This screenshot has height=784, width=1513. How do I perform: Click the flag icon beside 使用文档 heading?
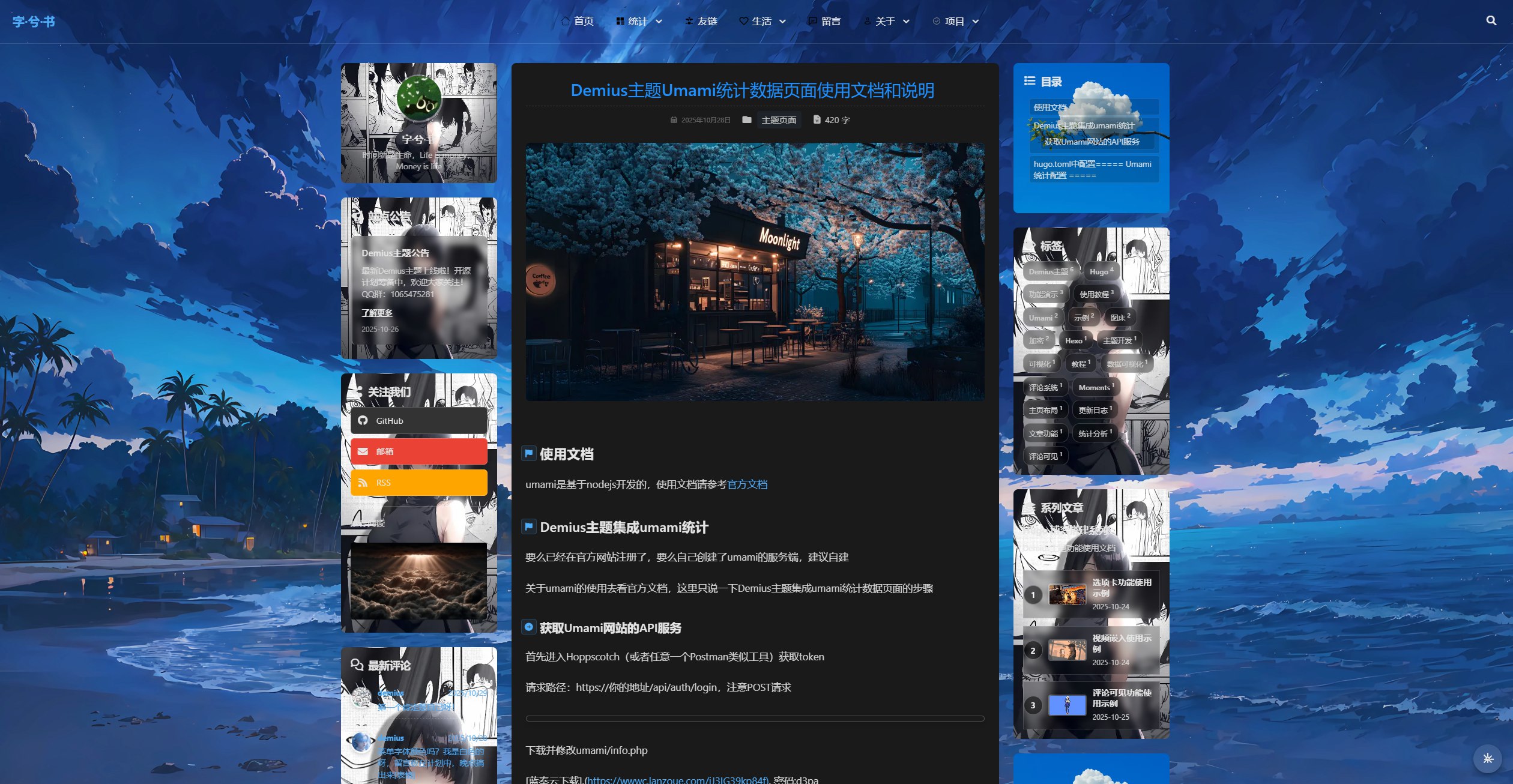pyautogui.click(x=528, y=454)
